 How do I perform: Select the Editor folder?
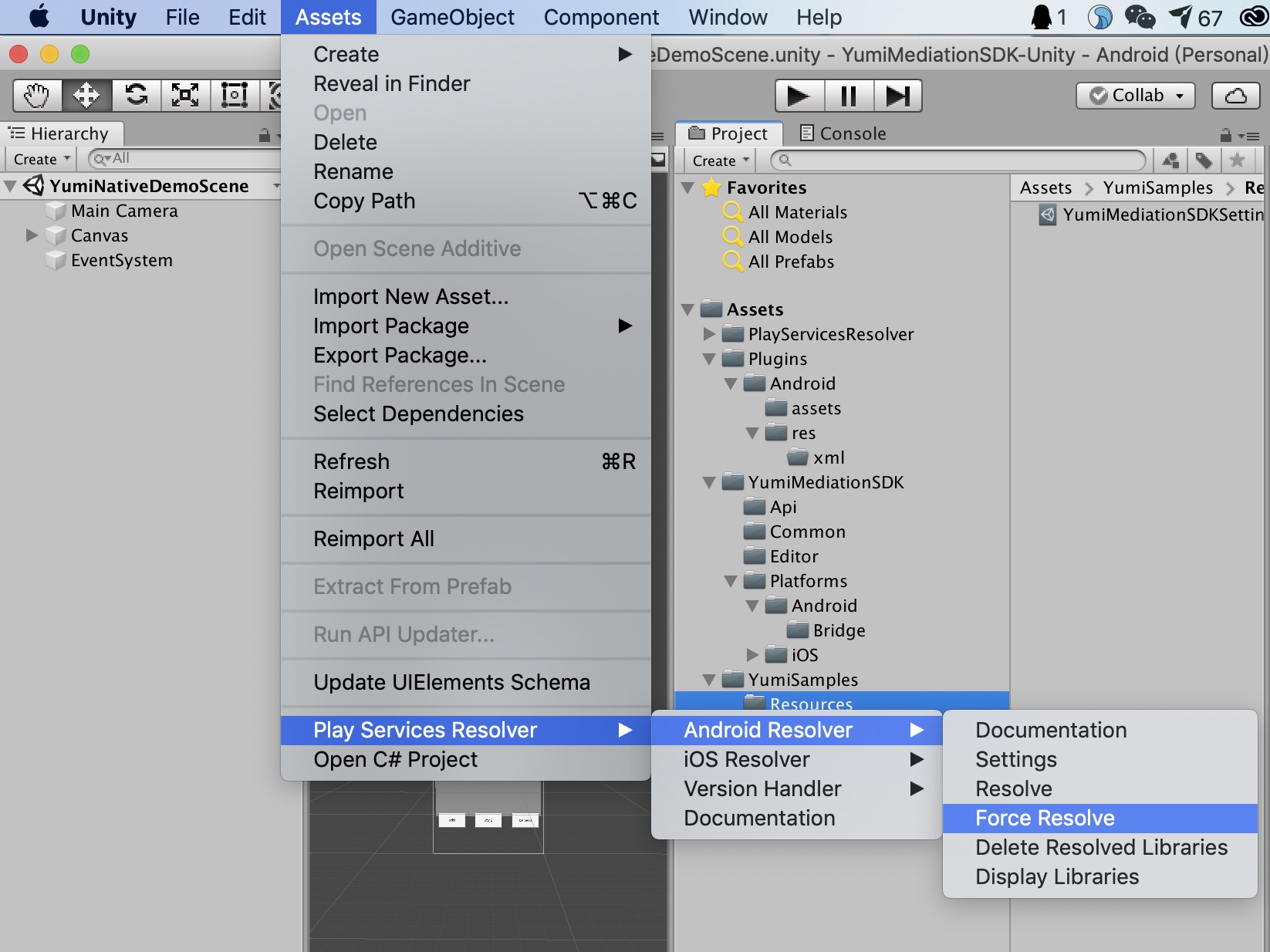[x=794, y=556]
